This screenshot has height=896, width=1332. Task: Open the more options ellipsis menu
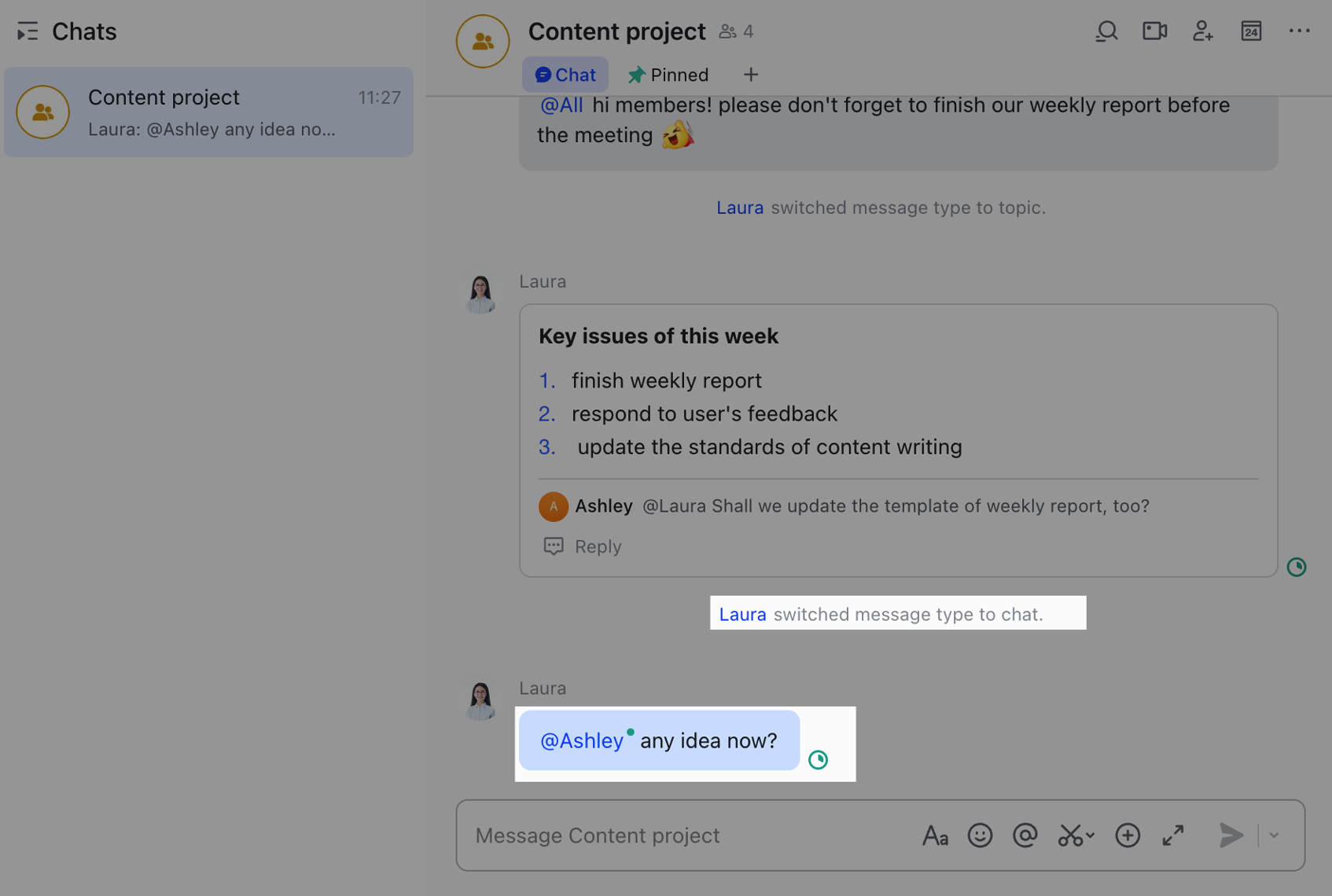(1299, 31)
